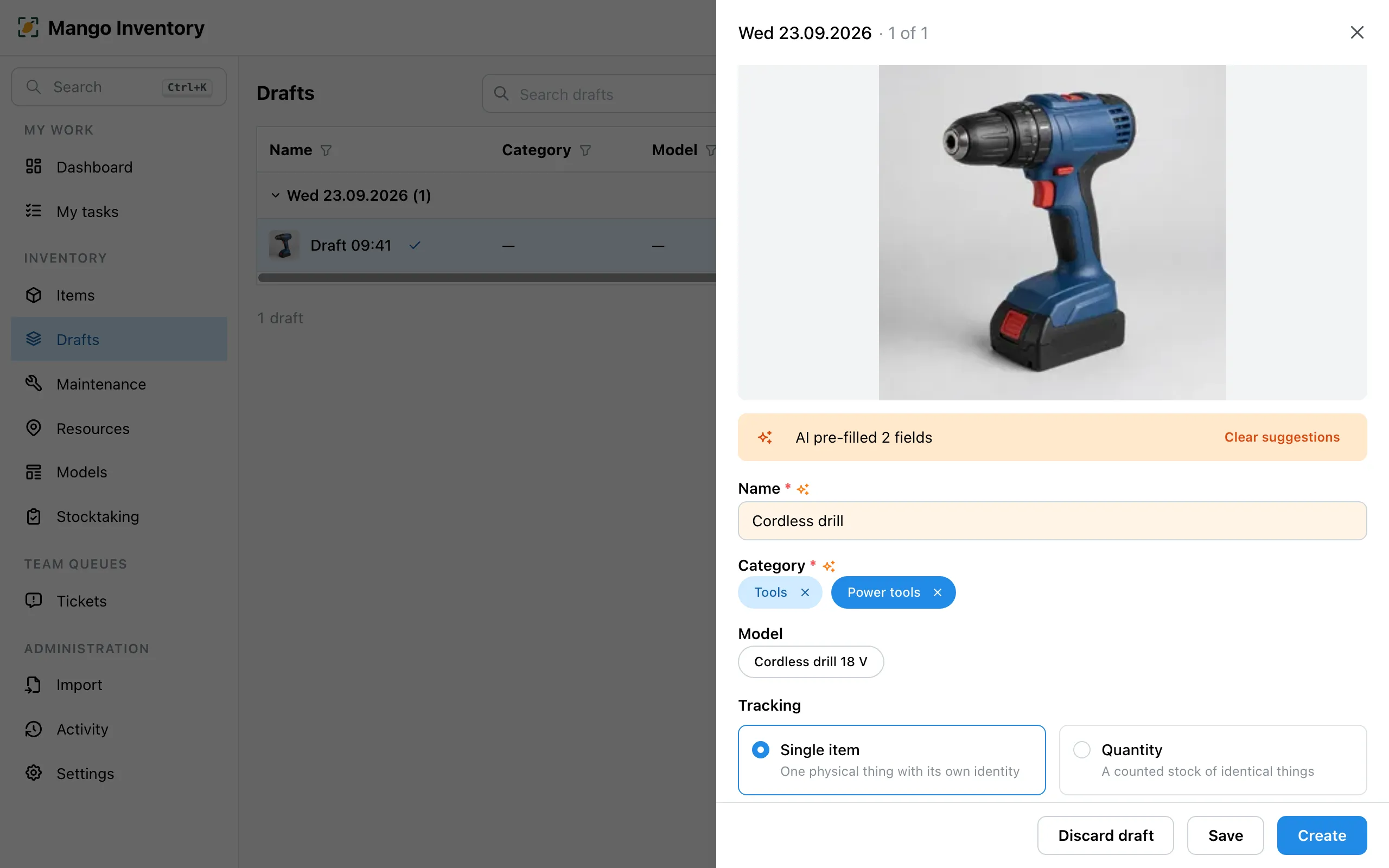Click the Draft 09:41 drill thumbnail
Image resolution: width=1389 pixels, height=868 pixels.
tap(284, 245)
